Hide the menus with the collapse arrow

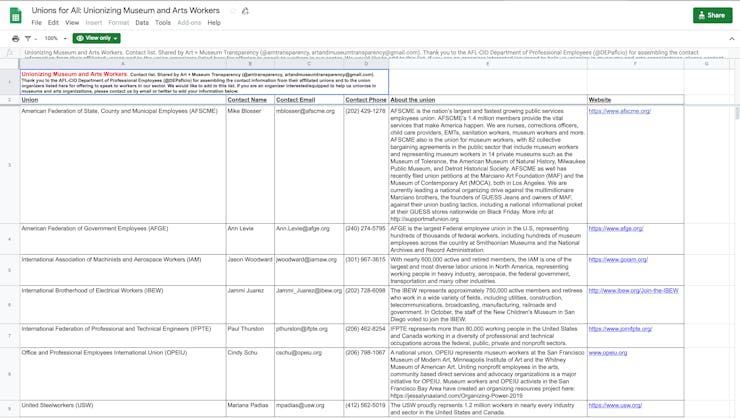pos(731,39)
